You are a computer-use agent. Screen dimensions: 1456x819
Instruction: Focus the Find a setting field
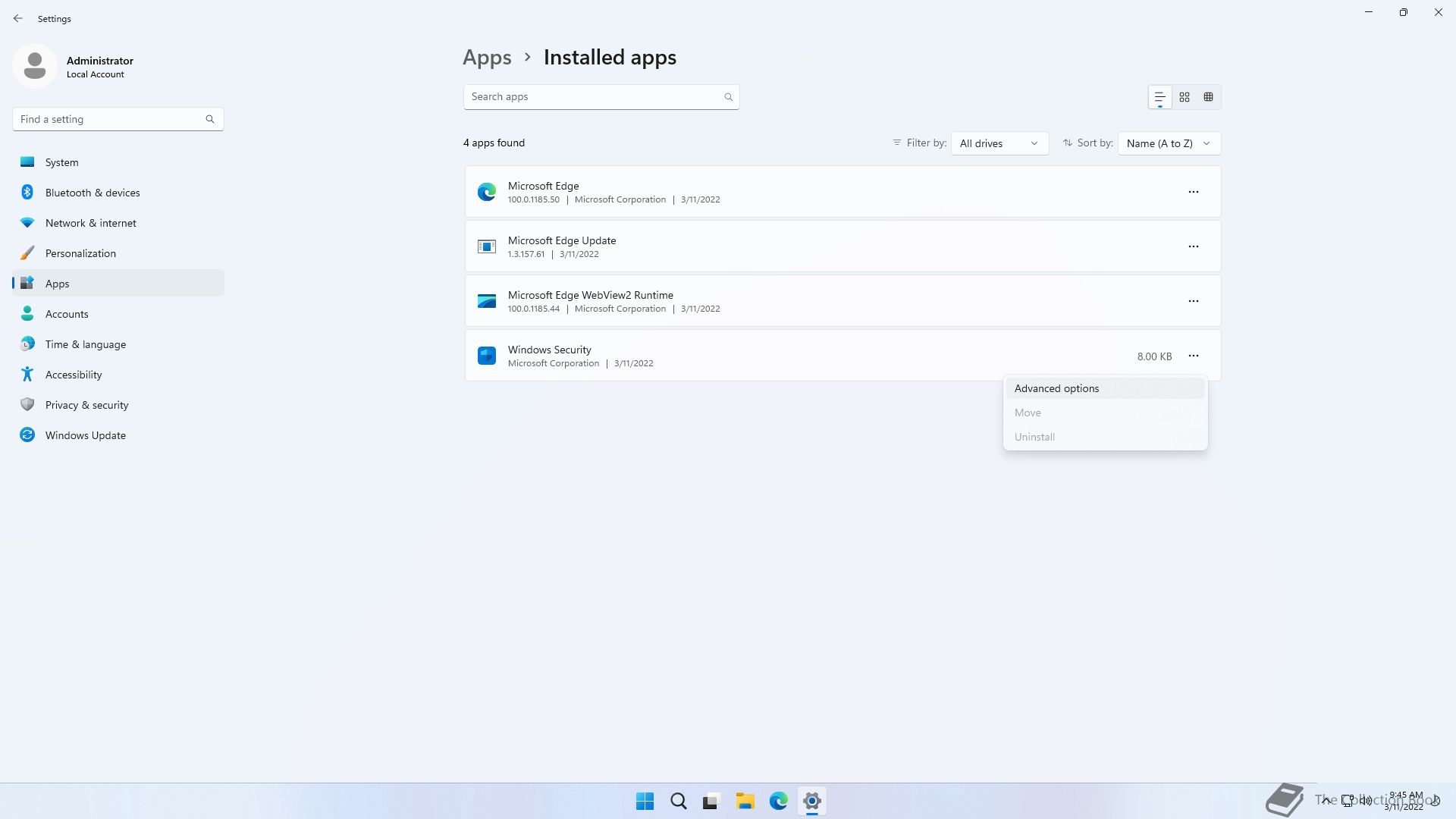tap(118, 119)
